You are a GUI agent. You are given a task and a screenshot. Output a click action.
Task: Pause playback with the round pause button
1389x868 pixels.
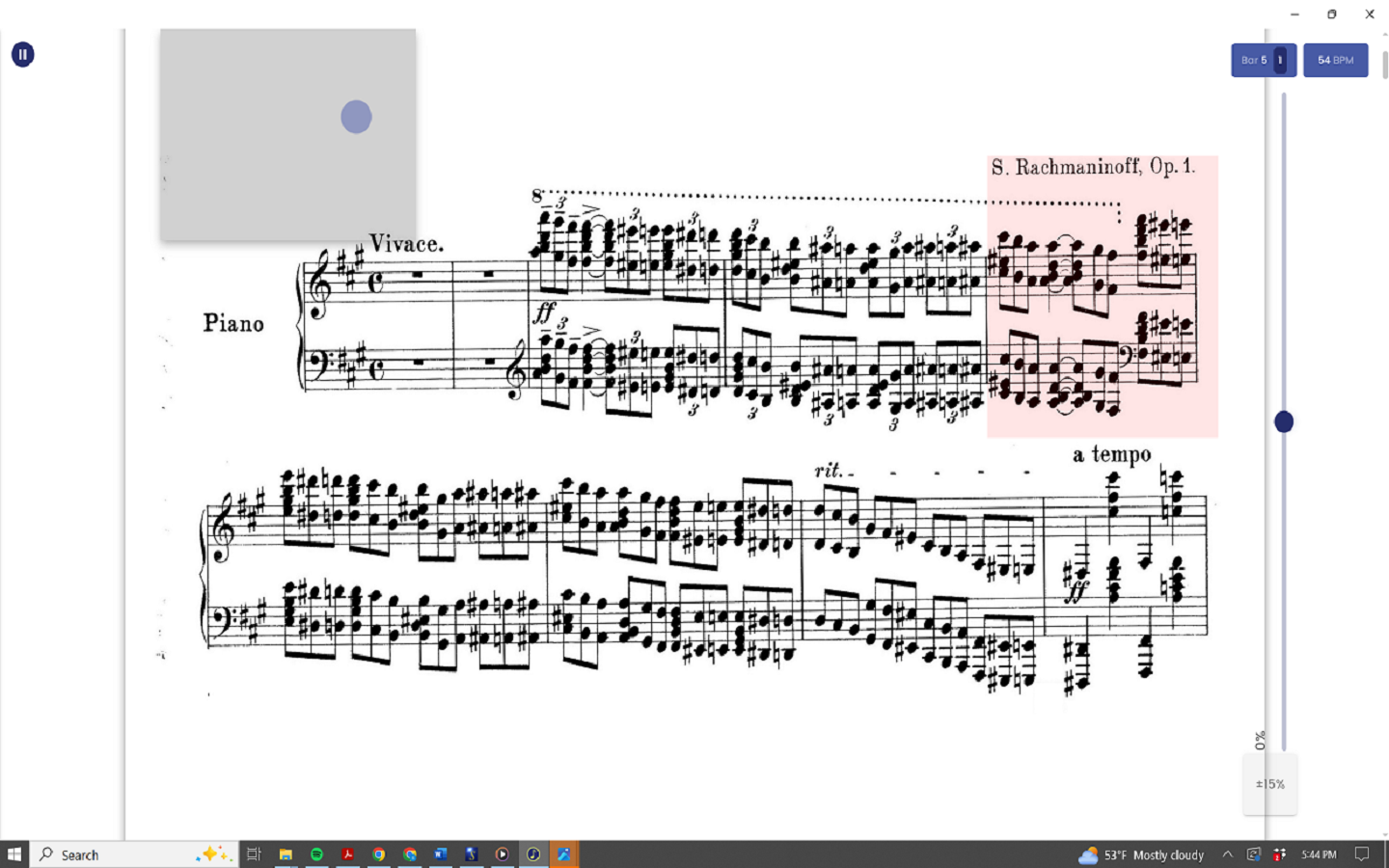pyautogui.click(x=22, y=54)
